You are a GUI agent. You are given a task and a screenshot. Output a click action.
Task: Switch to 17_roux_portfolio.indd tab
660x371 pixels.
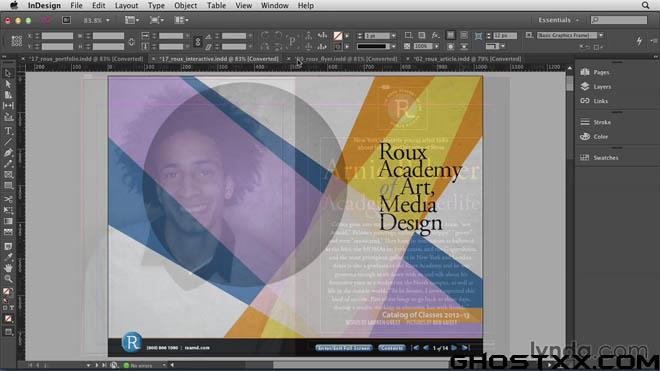[x=86, y=59]
